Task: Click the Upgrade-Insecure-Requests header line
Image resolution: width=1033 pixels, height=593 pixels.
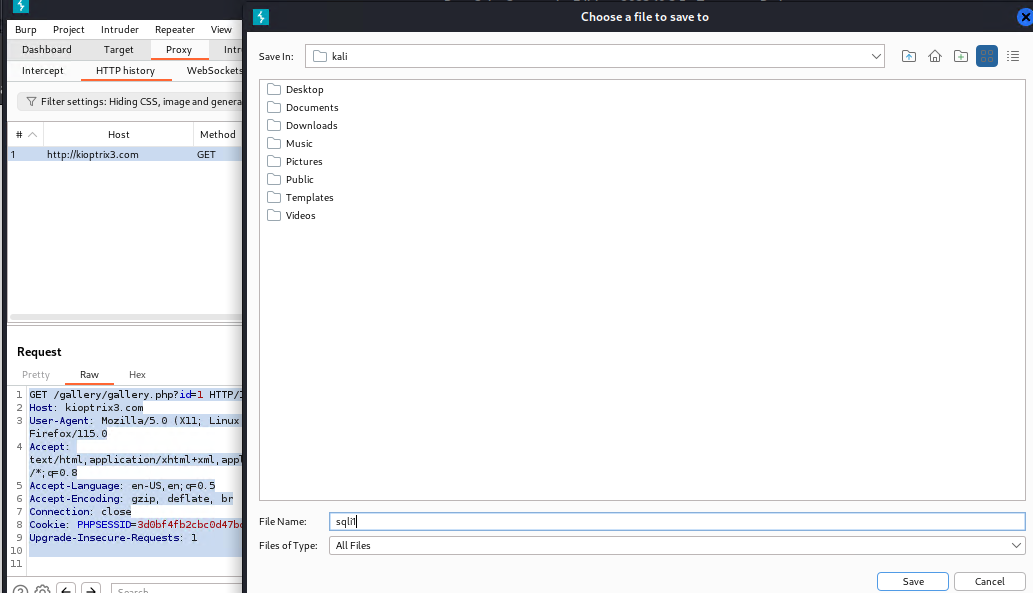Action: 113,538
